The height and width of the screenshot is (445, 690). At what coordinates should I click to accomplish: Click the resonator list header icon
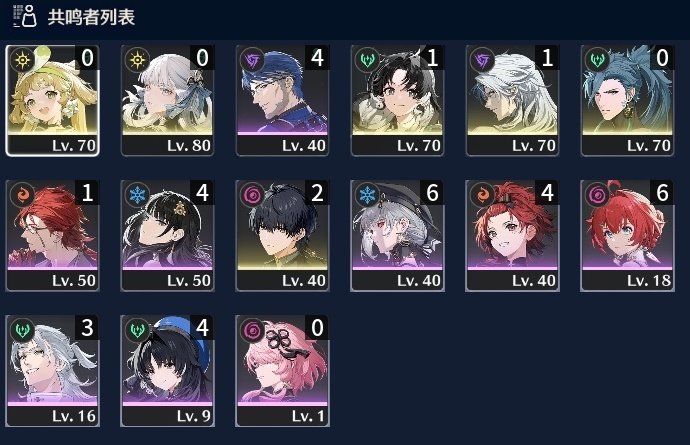[25, 16]
